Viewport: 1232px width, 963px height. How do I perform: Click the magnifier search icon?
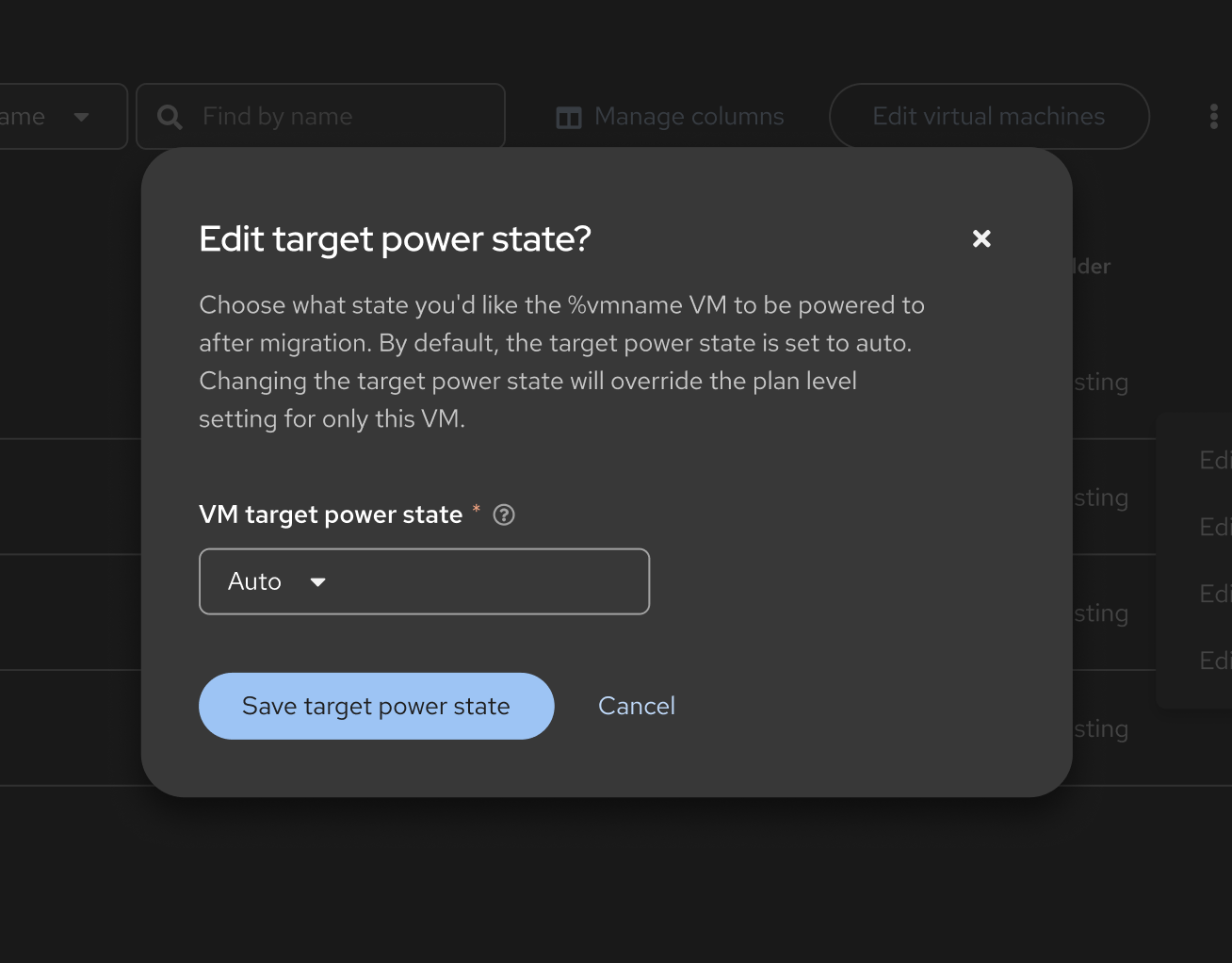[170, 117]
